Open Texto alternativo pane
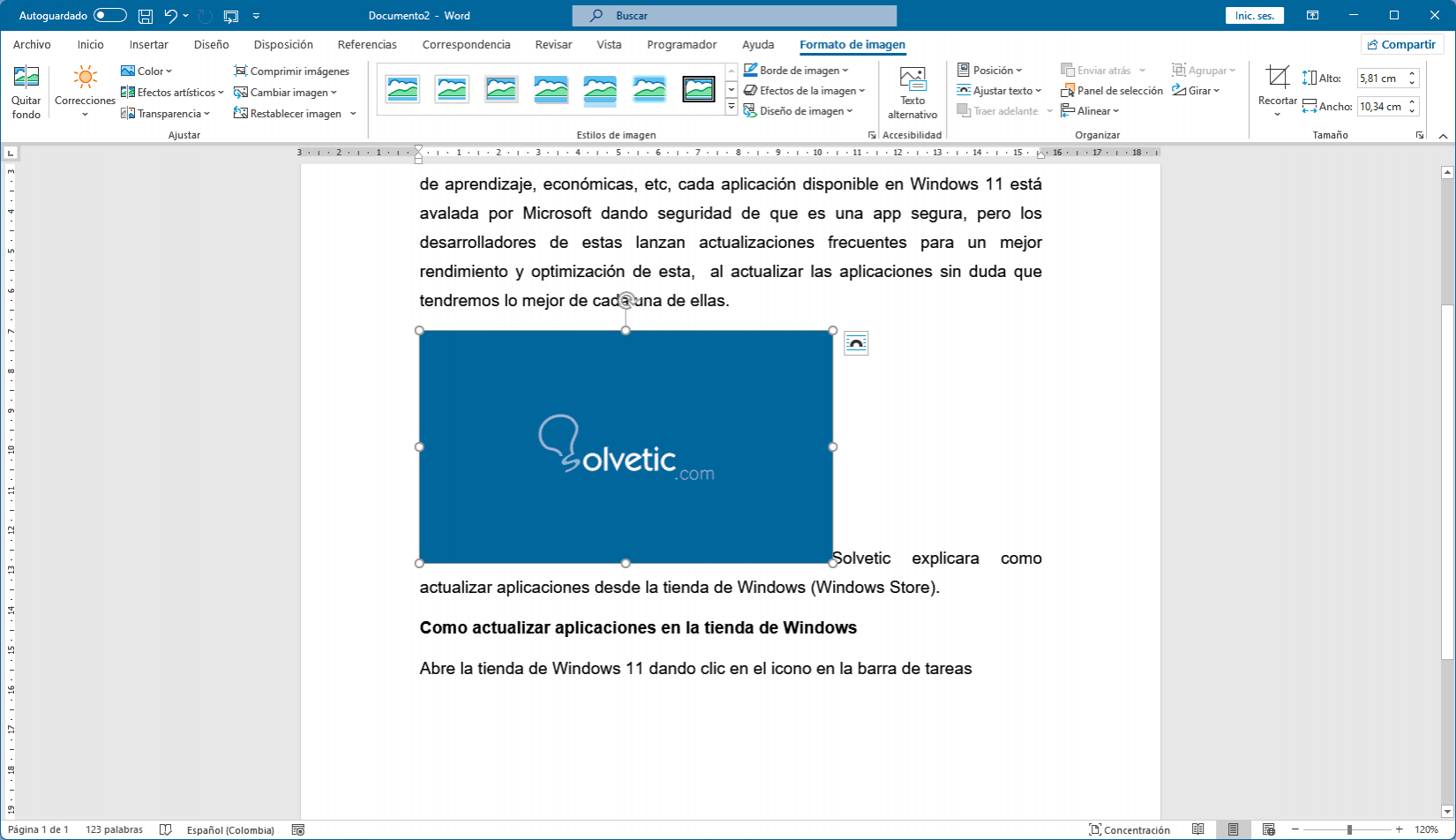The width and height of the screenshot is (1456, 840). tap(912, 93)
